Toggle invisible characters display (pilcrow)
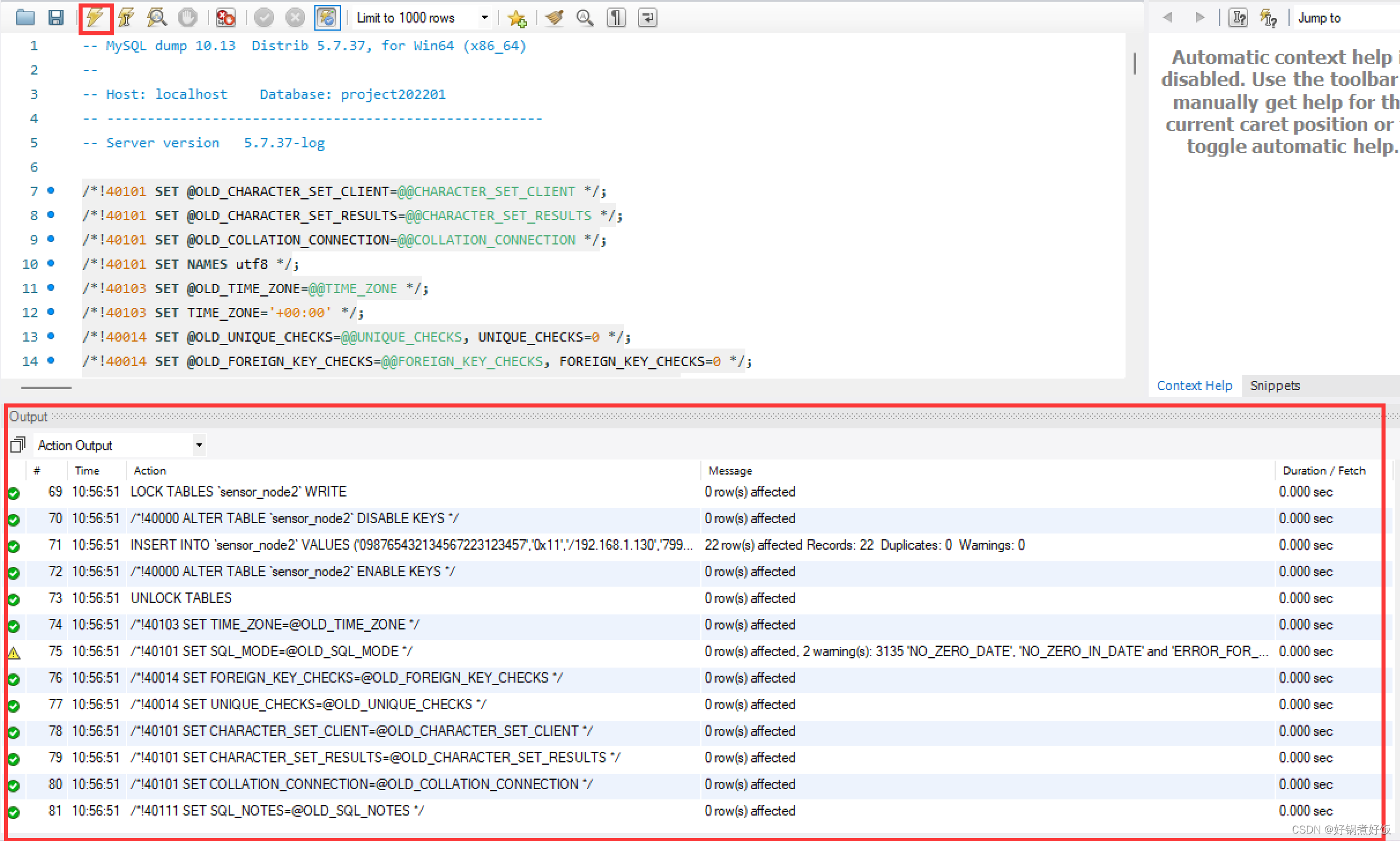Screen dimensions: 1400x841 point(616,18)
